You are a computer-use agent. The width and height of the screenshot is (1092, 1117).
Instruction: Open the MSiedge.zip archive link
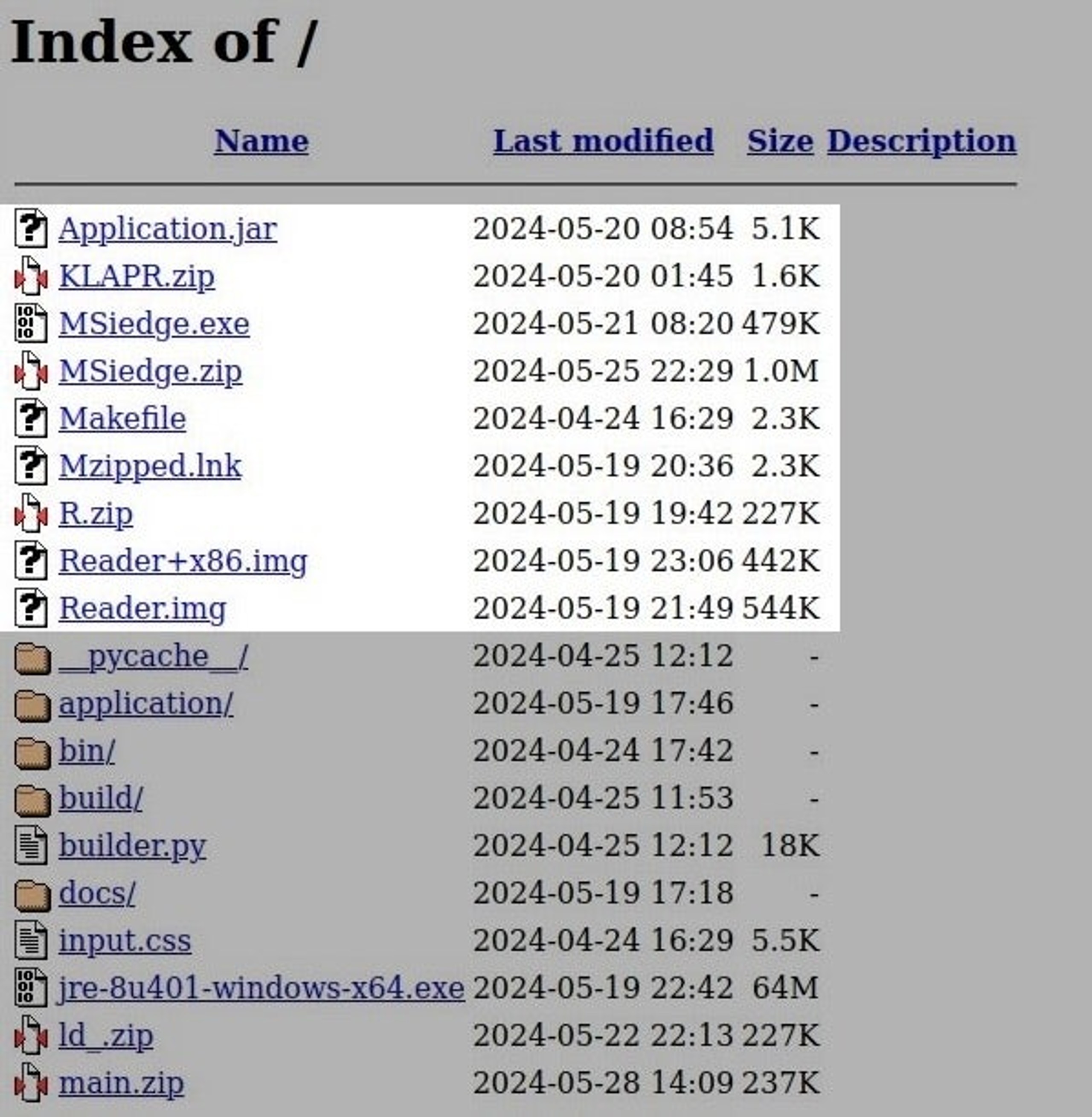click(x=150, y=371)
